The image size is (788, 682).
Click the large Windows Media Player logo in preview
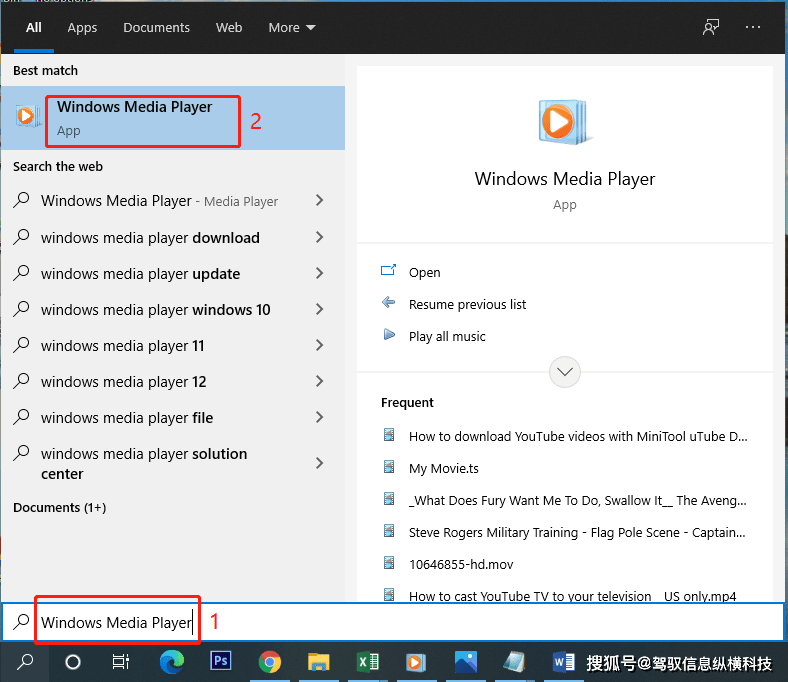coord(564,122)
